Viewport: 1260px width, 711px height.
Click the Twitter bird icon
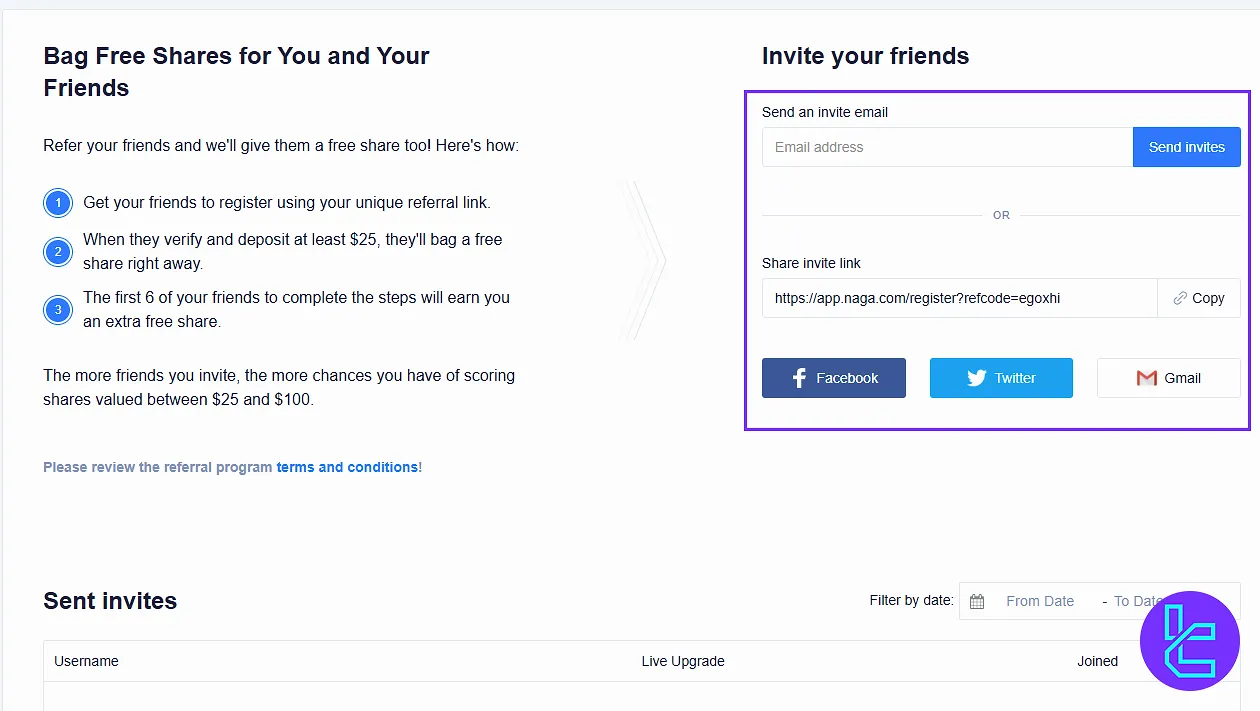pos(976,378)
